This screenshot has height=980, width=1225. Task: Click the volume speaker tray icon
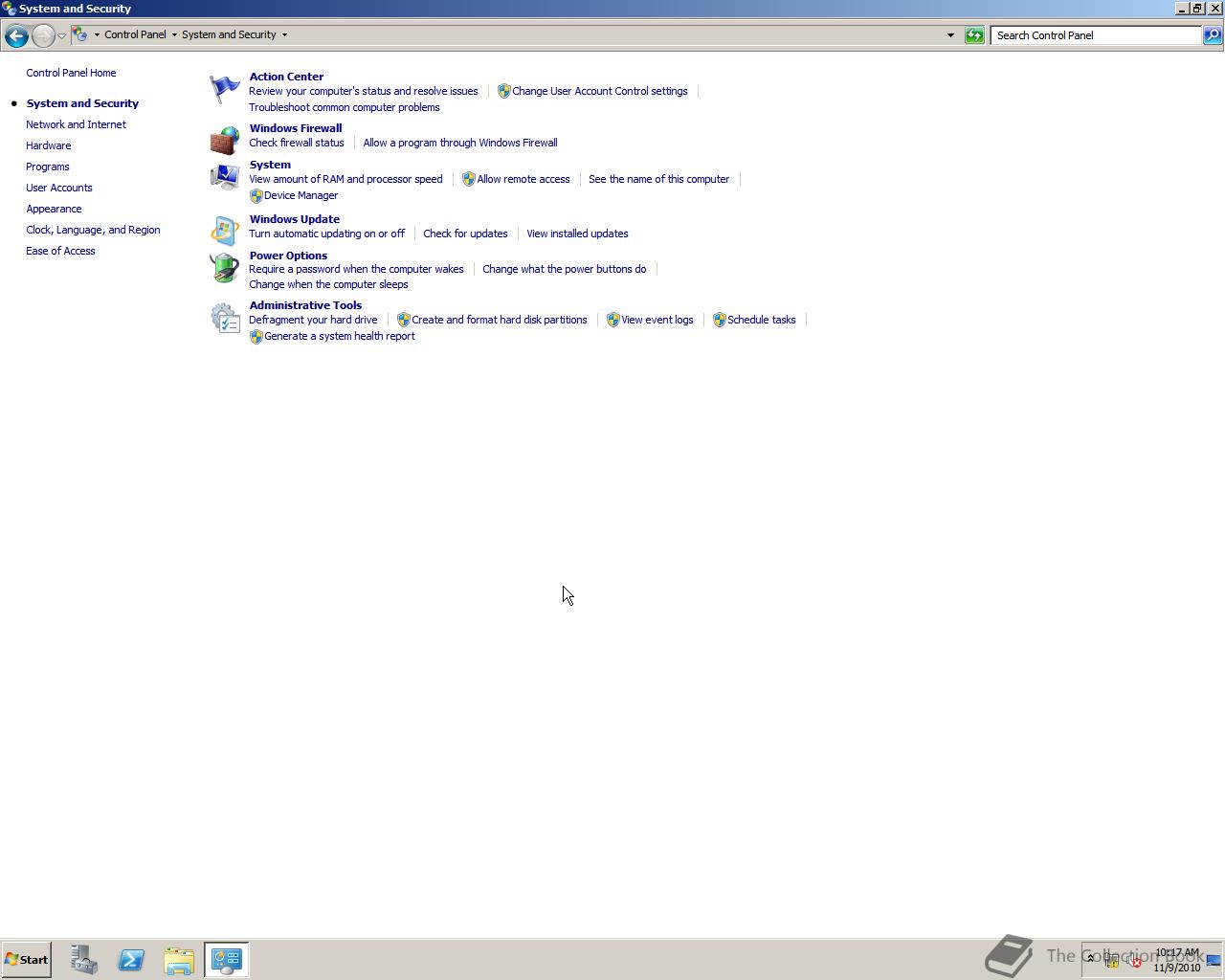pos(1134,960)
